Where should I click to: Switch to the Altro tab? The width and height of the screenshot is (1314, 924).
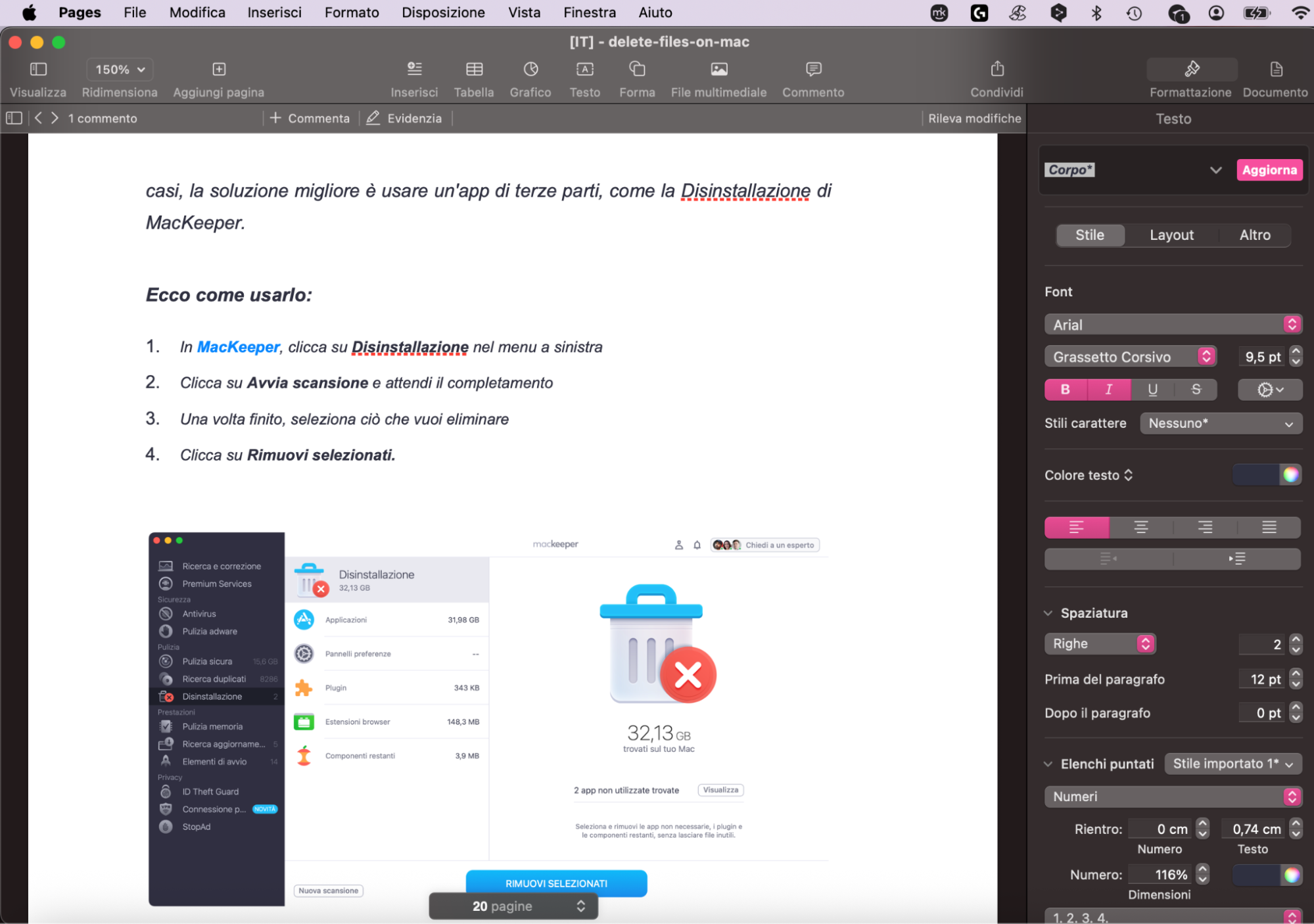[x=1255, y=235]
